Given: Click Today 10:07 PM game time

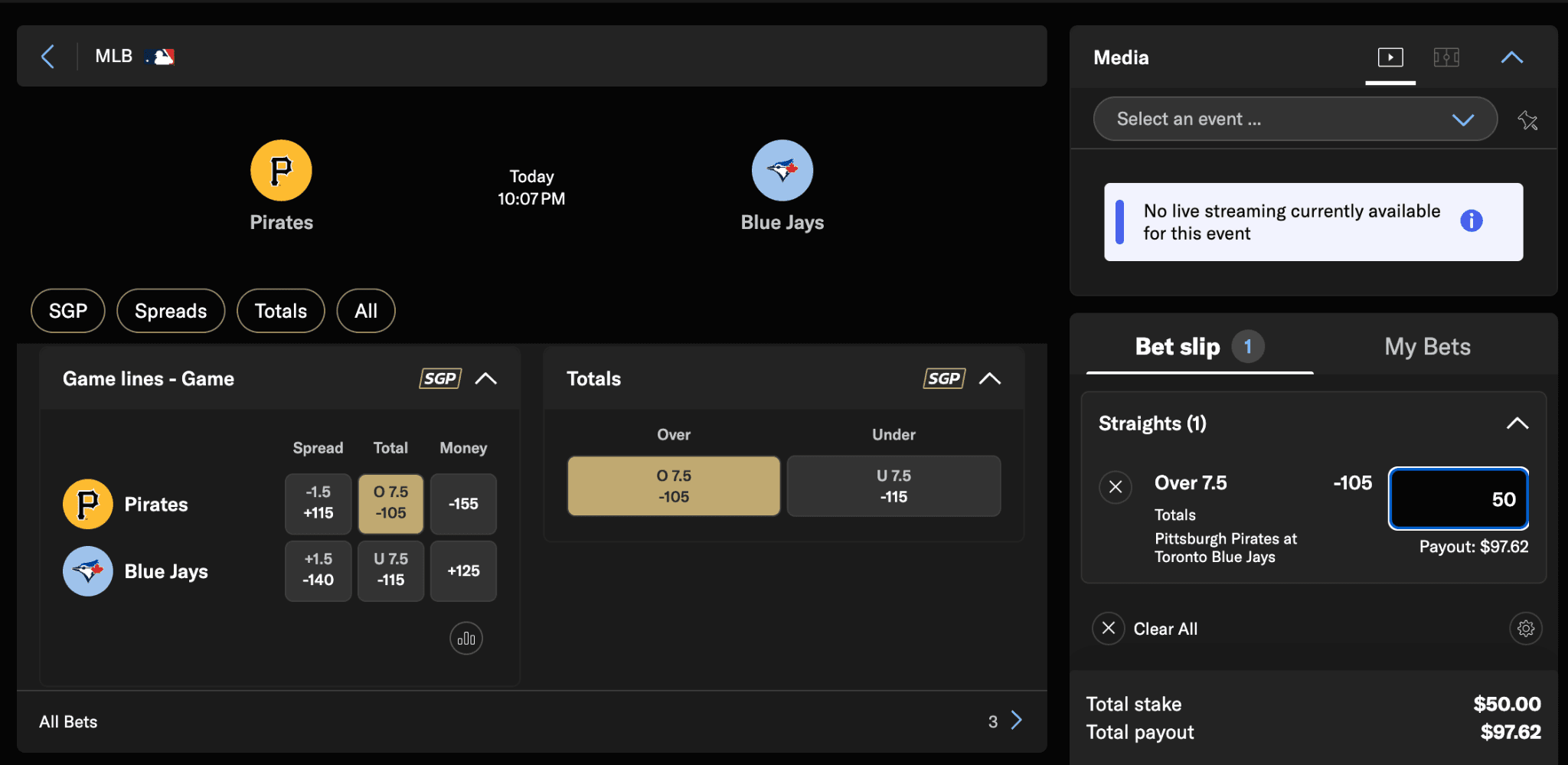Looking at the screenshot, I should (531, 188).
